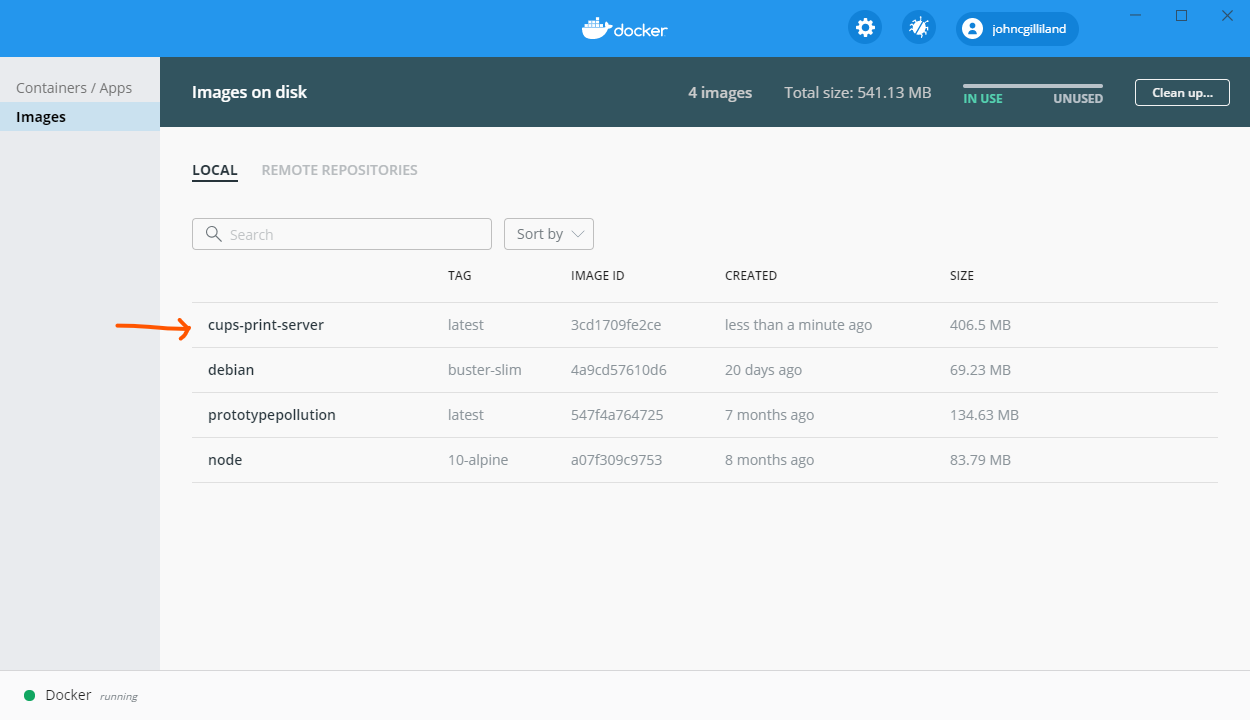
Task: Click the search magnifier icon
Action: (213, 234)
